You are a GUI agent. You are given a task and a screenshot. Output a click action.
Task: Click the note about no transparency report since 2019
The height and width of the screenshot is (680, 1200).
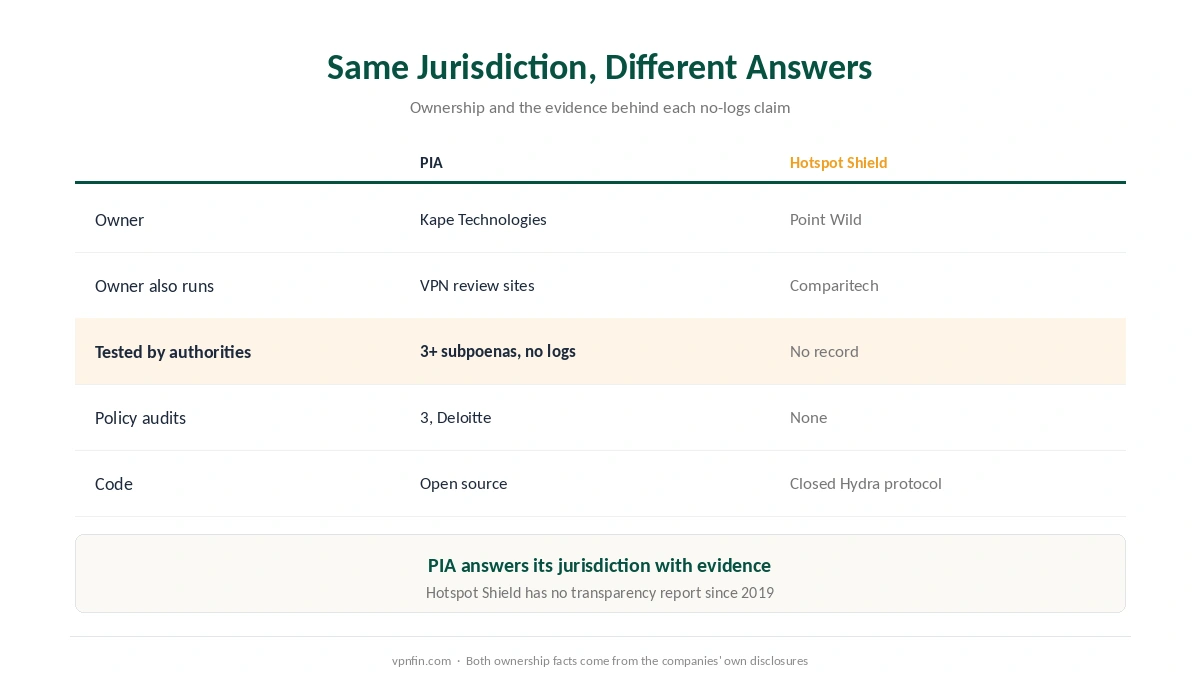pyautogui.click(x=600, y=593)
